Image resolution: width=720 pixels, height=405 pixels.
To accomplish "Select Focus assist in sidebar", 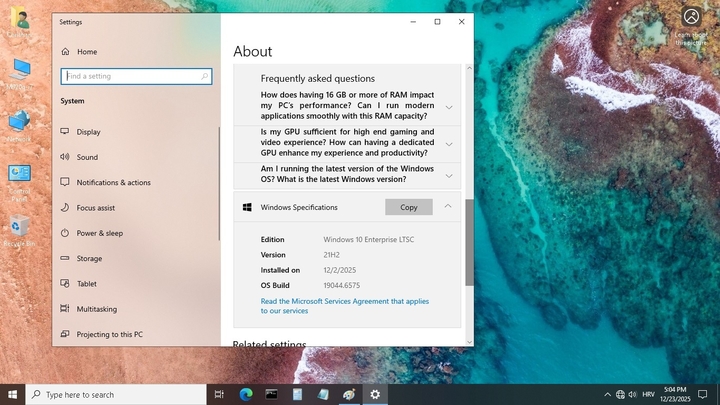I will (x=95, y=208).
